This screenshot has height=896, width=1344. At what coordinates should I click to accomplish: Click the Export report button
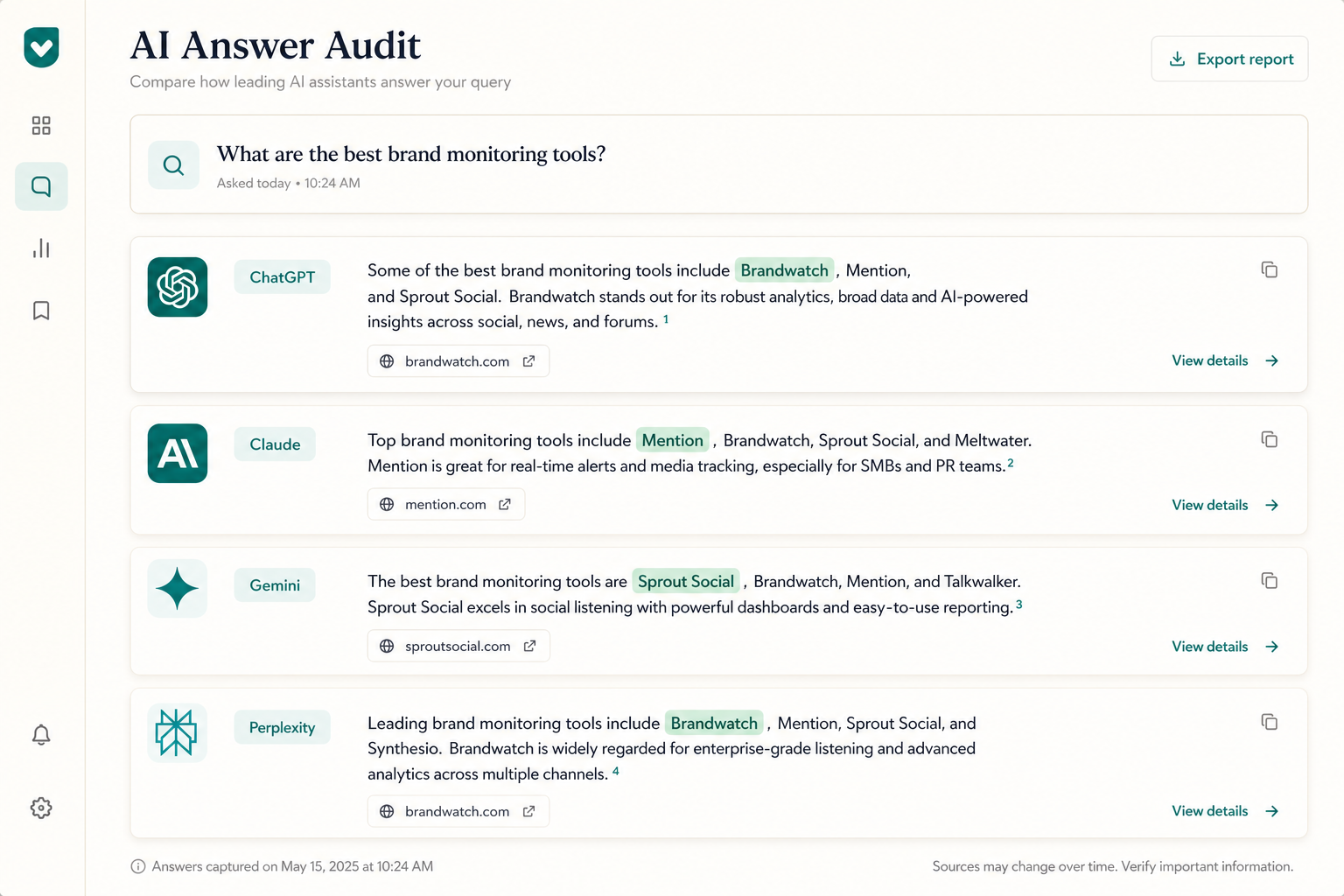tap(1229, 59)
